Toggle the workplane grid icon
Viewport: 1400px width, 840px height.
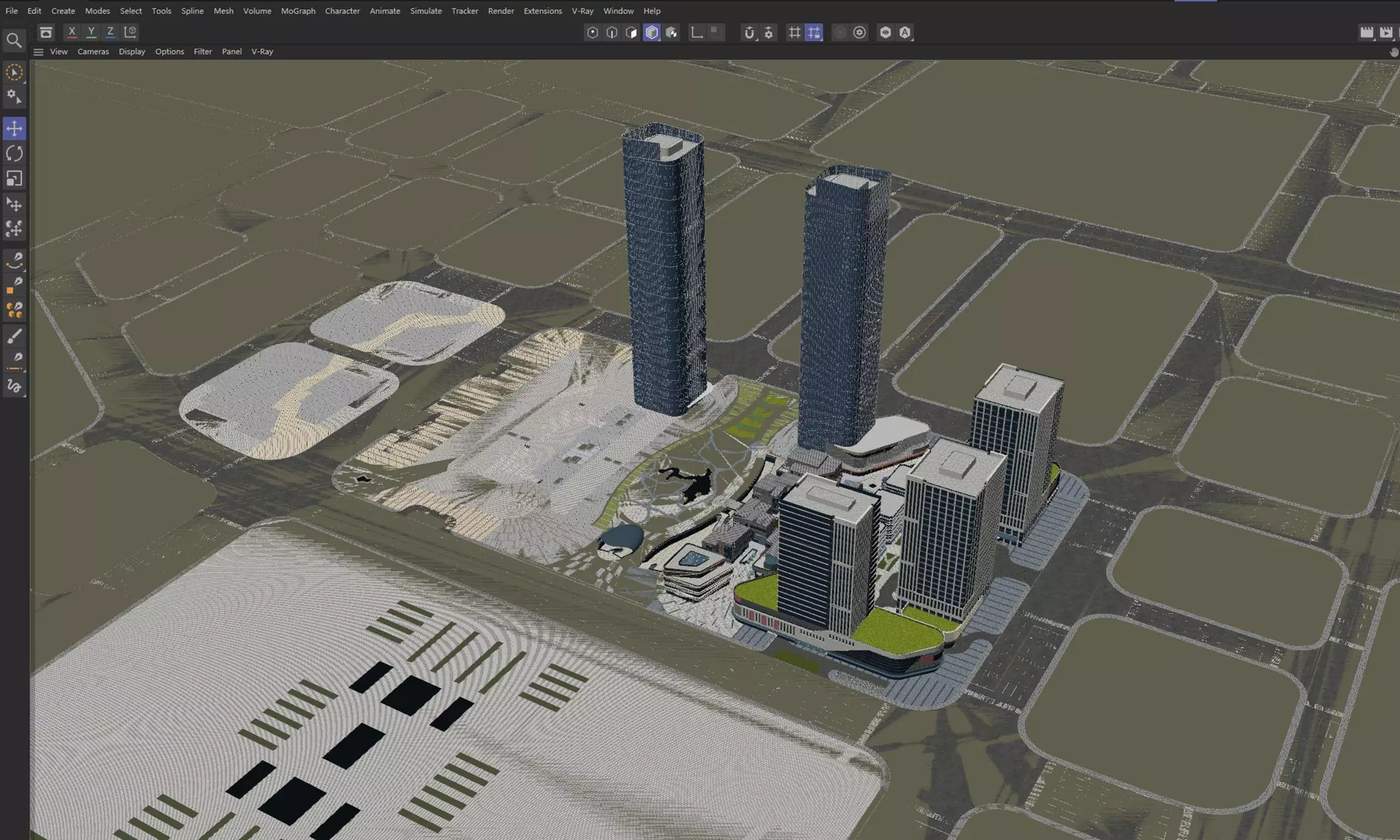(795, 32)
